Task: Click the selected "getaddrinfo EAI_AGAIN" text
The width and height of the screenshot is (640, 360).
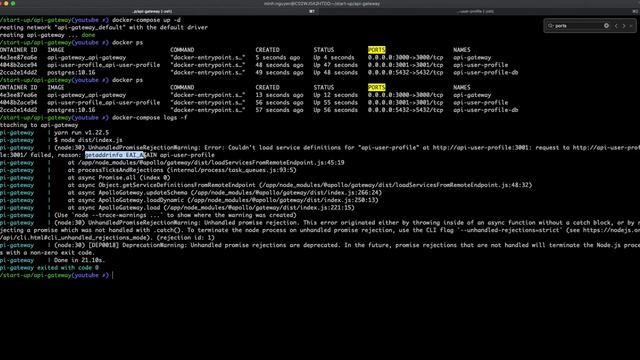Action: (115, 155)
